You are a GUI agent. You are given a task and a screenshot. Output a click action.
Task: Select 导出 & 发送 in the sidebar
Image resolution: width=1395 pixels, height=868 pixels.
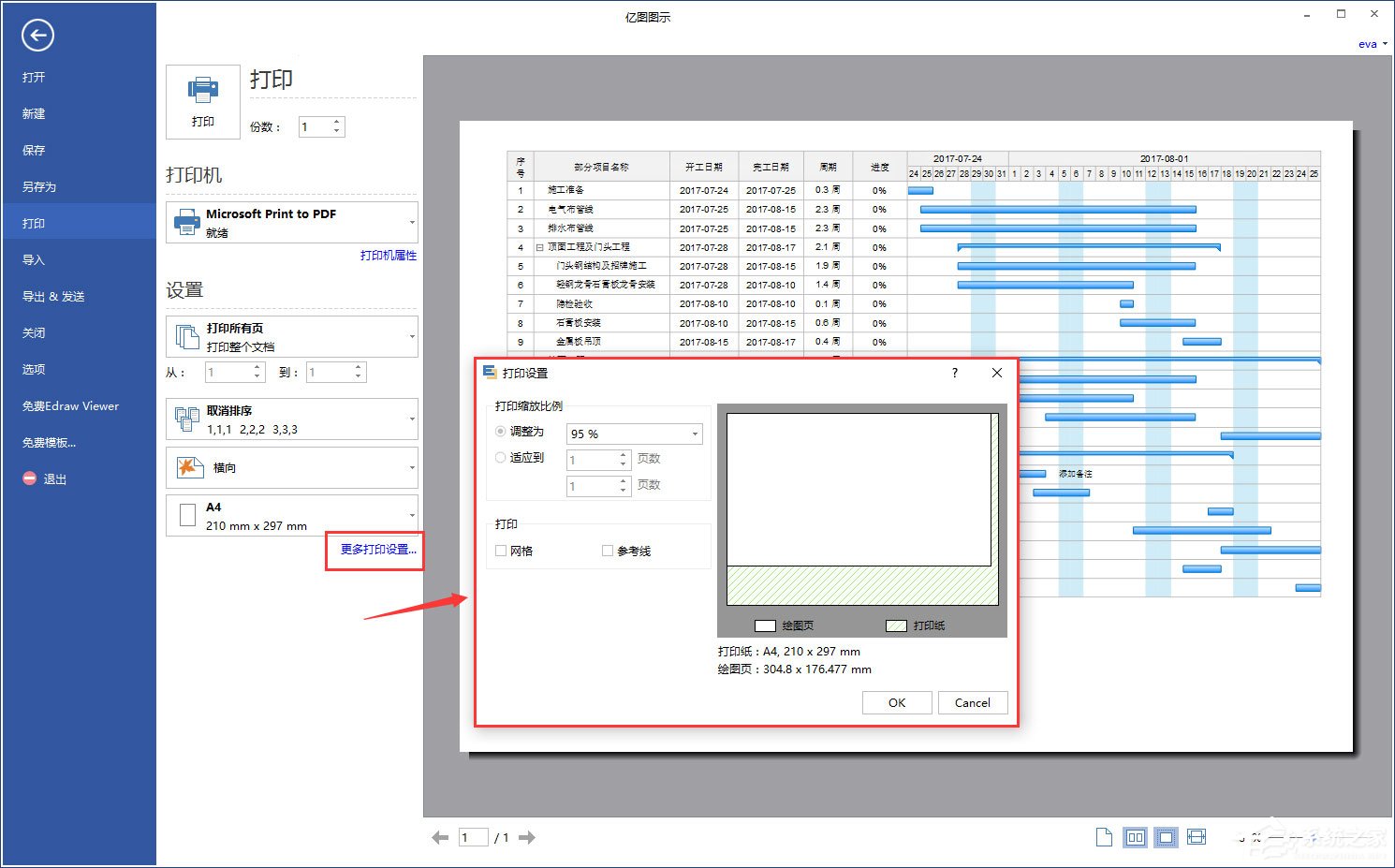(53, 297)
